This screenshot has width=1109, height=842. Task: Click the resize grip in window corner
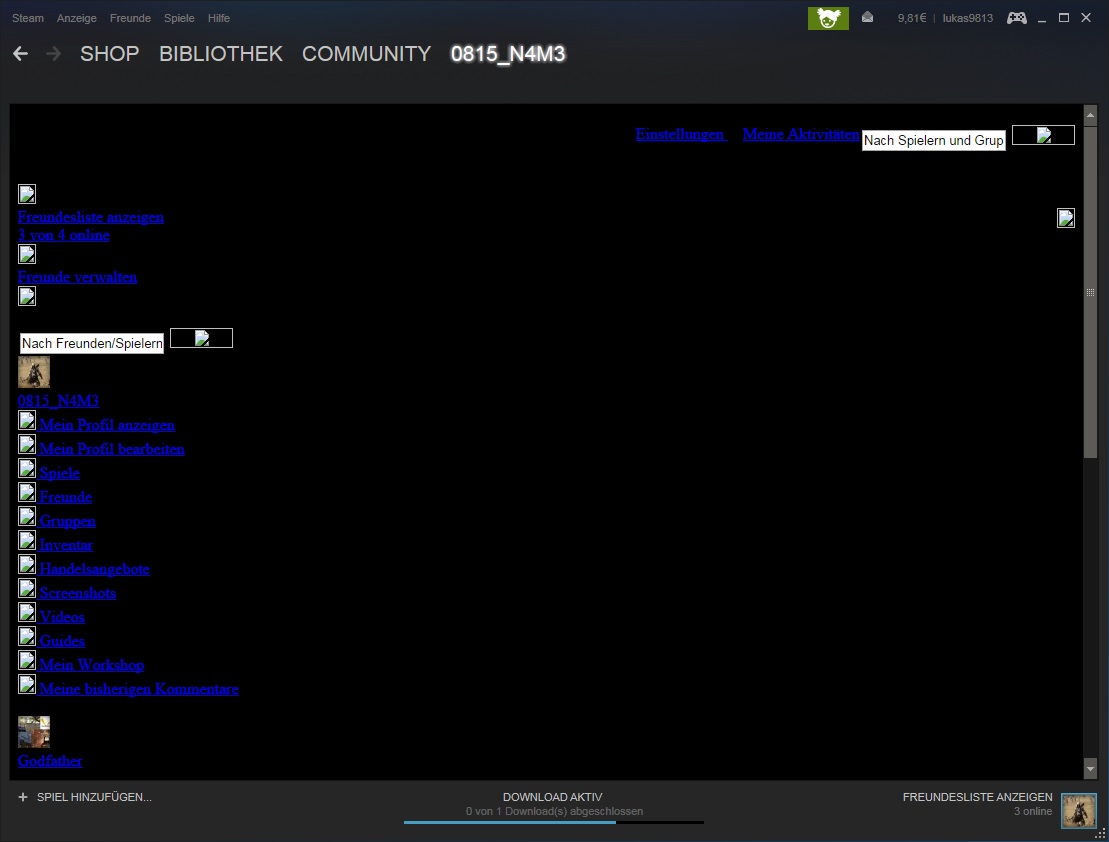(x=1100, y=834)
